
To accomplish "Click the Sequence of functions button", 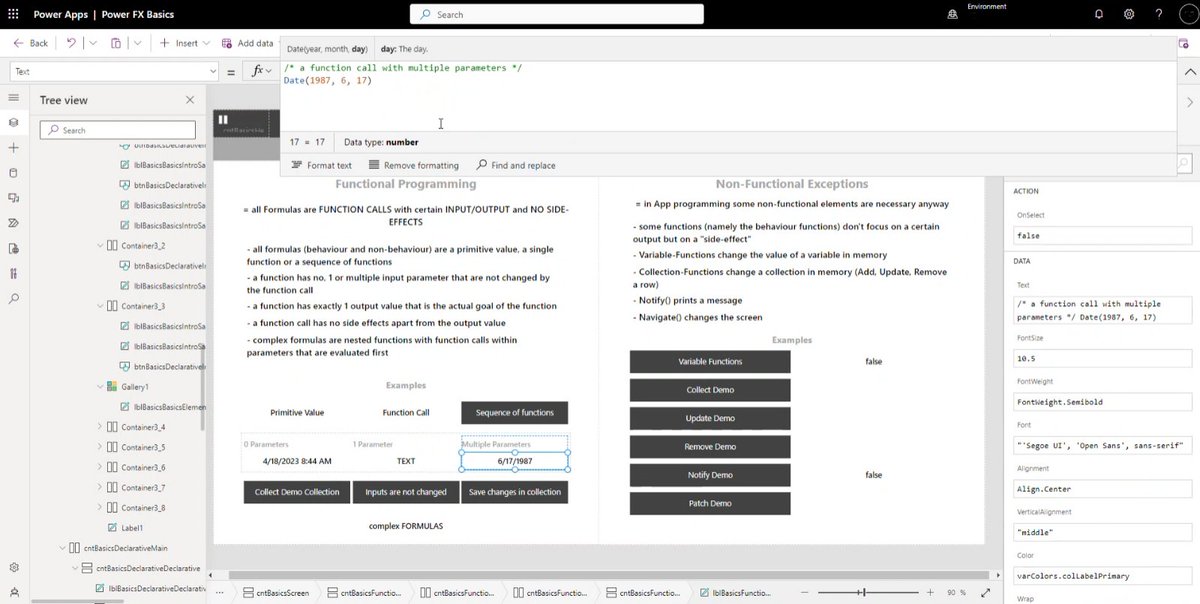I will point(514,412).
